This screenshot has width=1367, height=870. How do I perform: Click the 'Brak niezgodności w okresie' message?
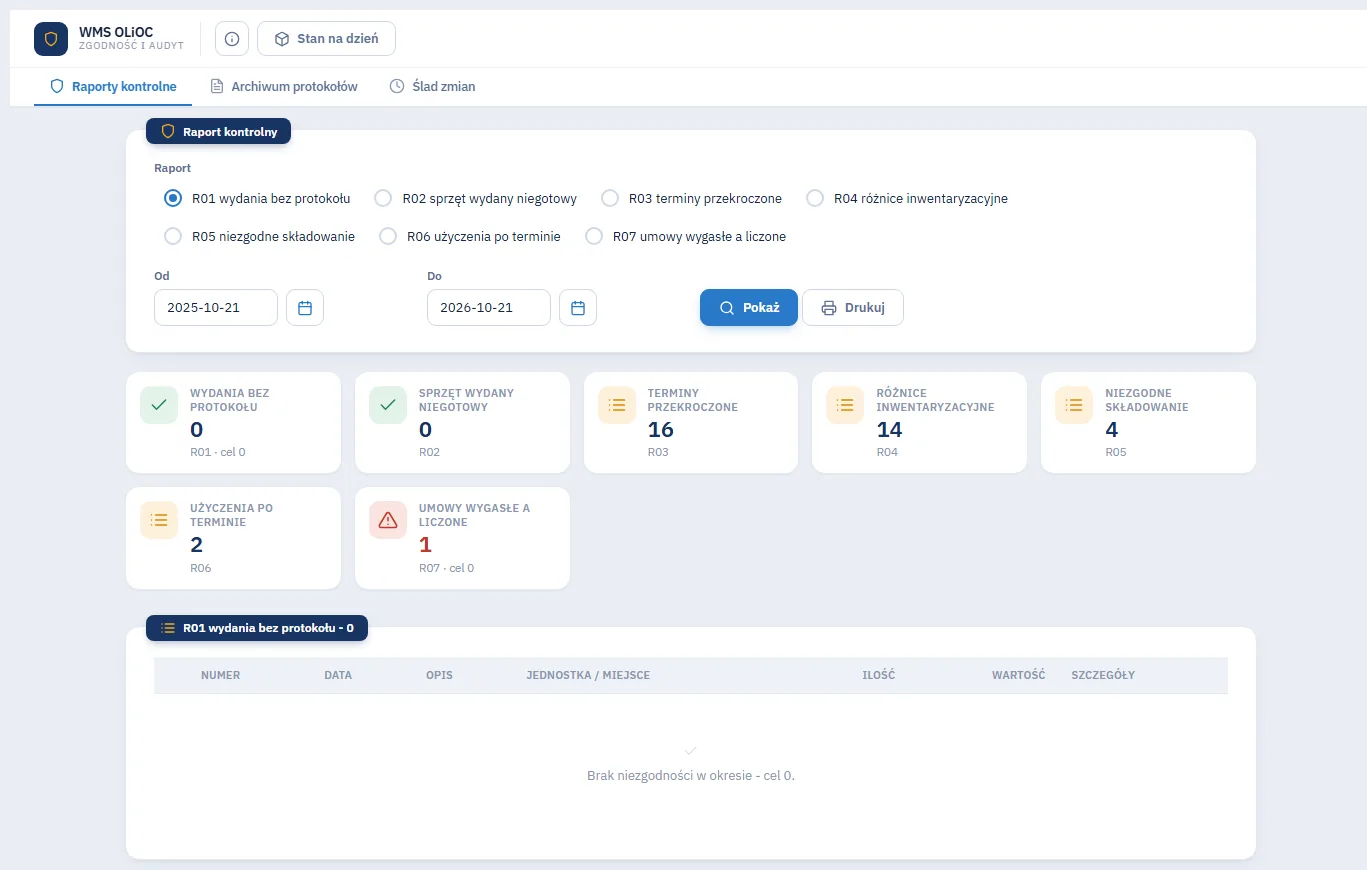(x=691, y=776)
